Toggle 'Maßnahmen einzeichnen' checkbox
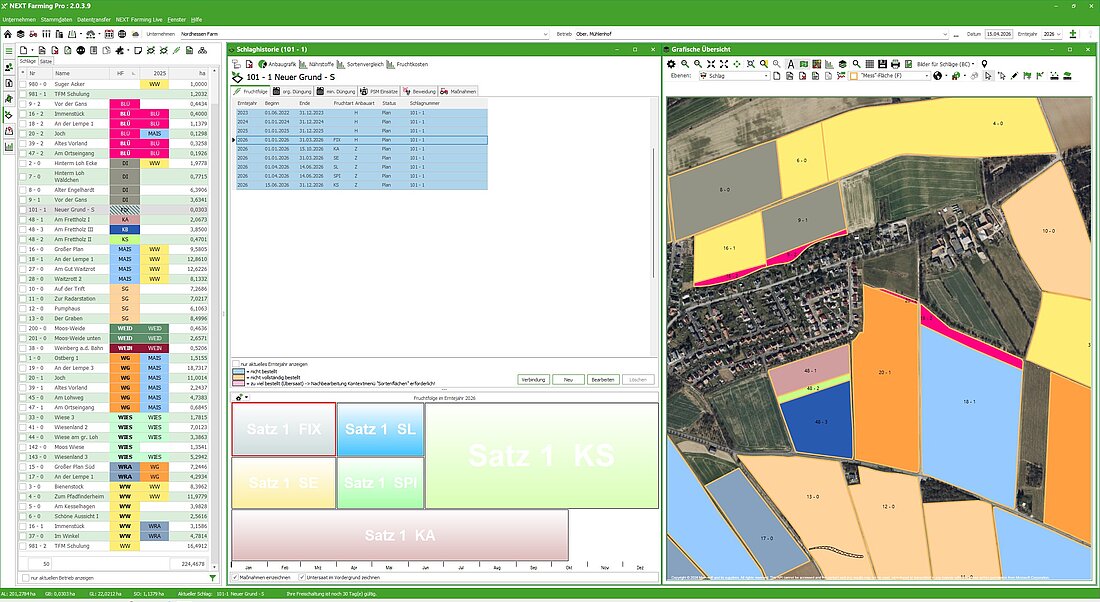Image resolution: width=1100 pixels, height=602 pixels. pos(236,577)
